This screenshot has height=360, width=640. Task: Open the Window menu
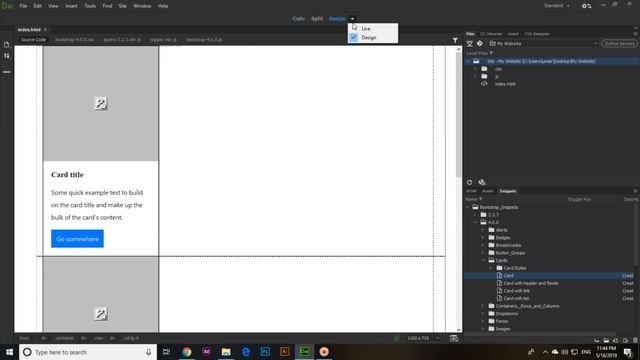coord(142,6)
